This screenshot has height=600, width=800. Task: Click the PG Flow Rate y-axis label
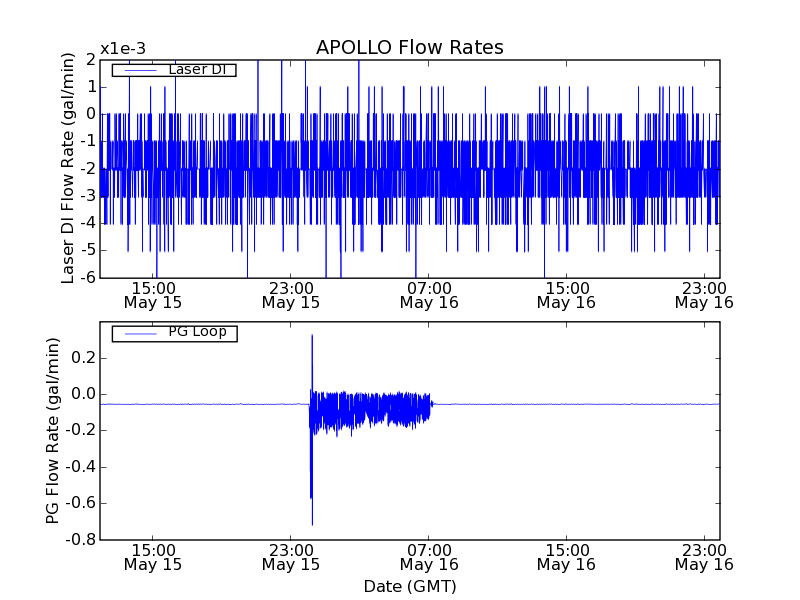53,430
